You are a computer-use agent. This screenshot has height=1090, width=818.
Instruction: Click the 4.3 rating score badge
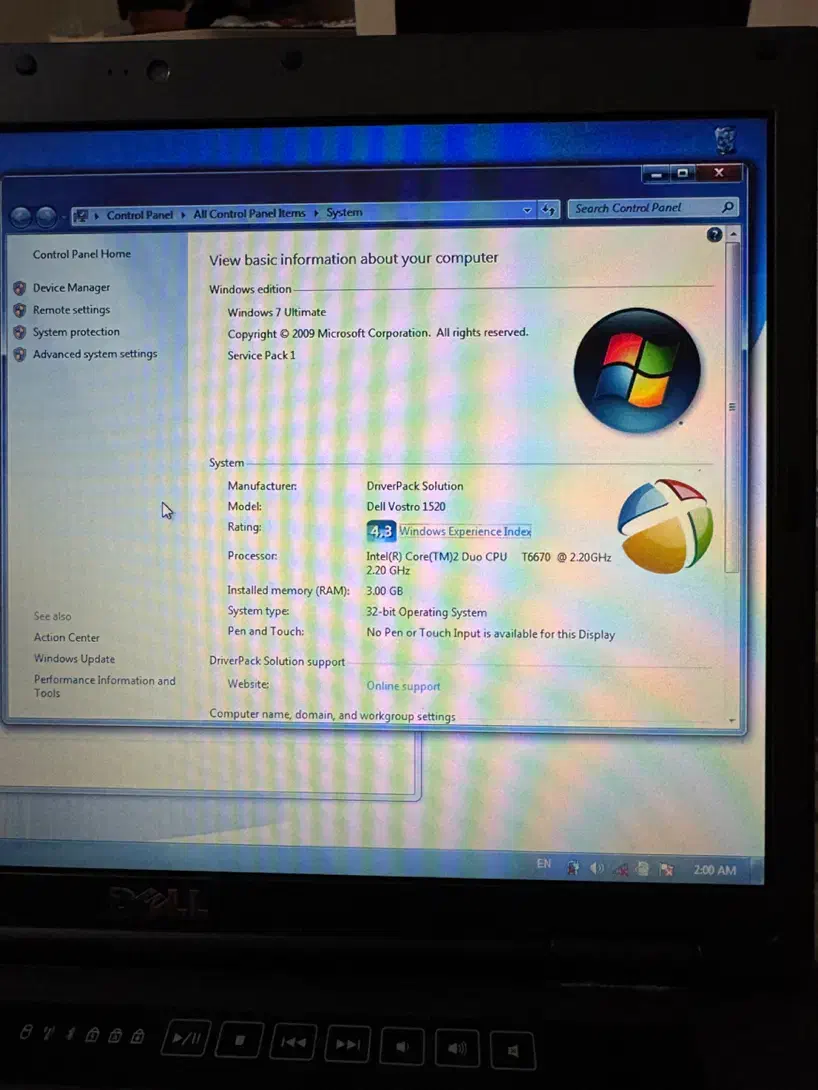[x=381, y=532]
